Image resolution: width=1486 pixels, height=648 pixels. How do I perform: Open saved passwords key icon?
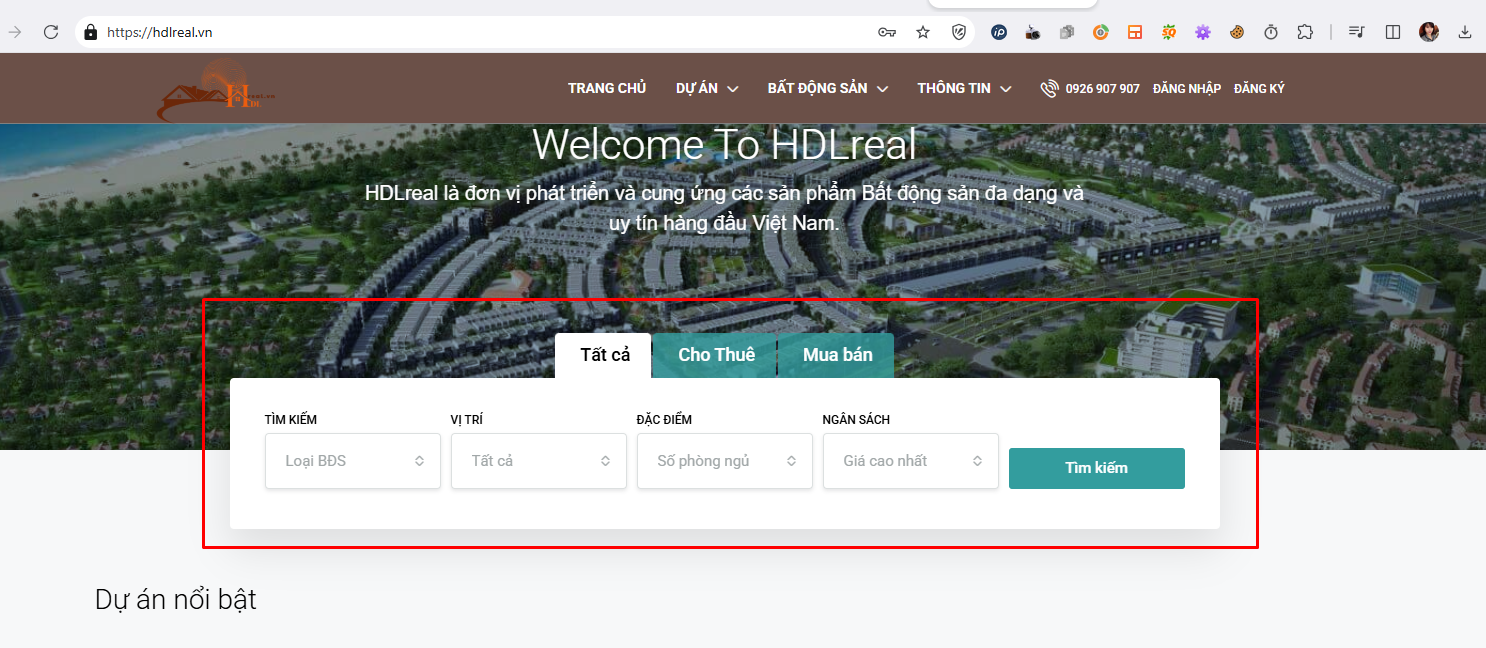(x=887, y=32)
